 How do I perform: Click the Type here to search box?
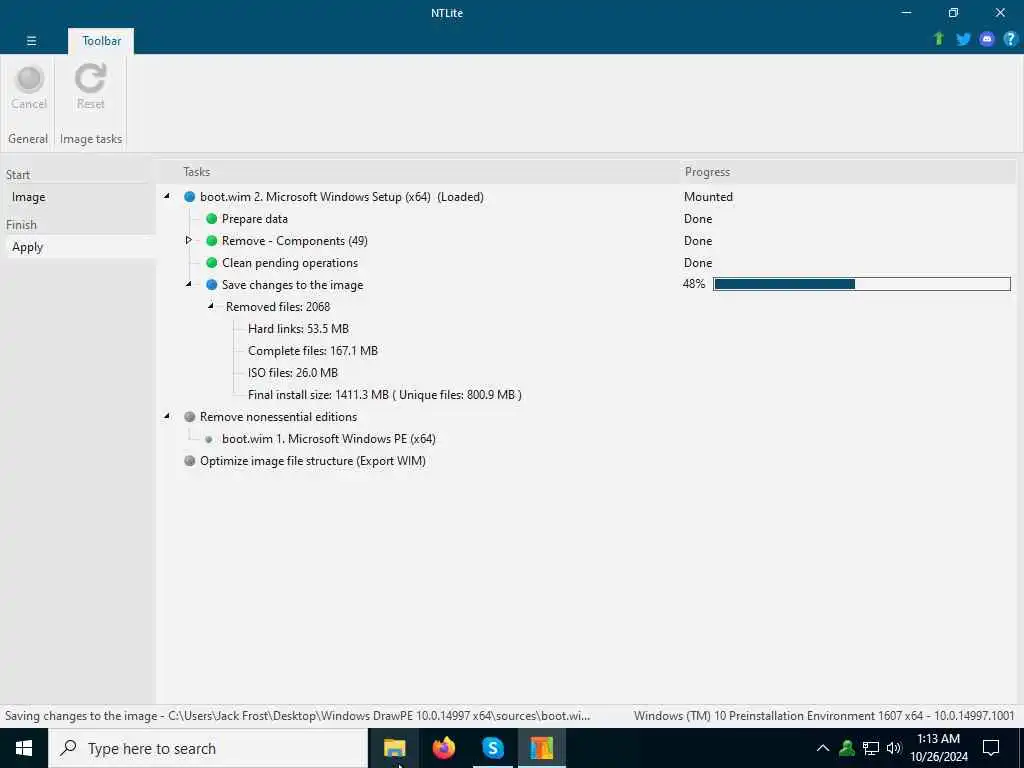tap(208, 748)
